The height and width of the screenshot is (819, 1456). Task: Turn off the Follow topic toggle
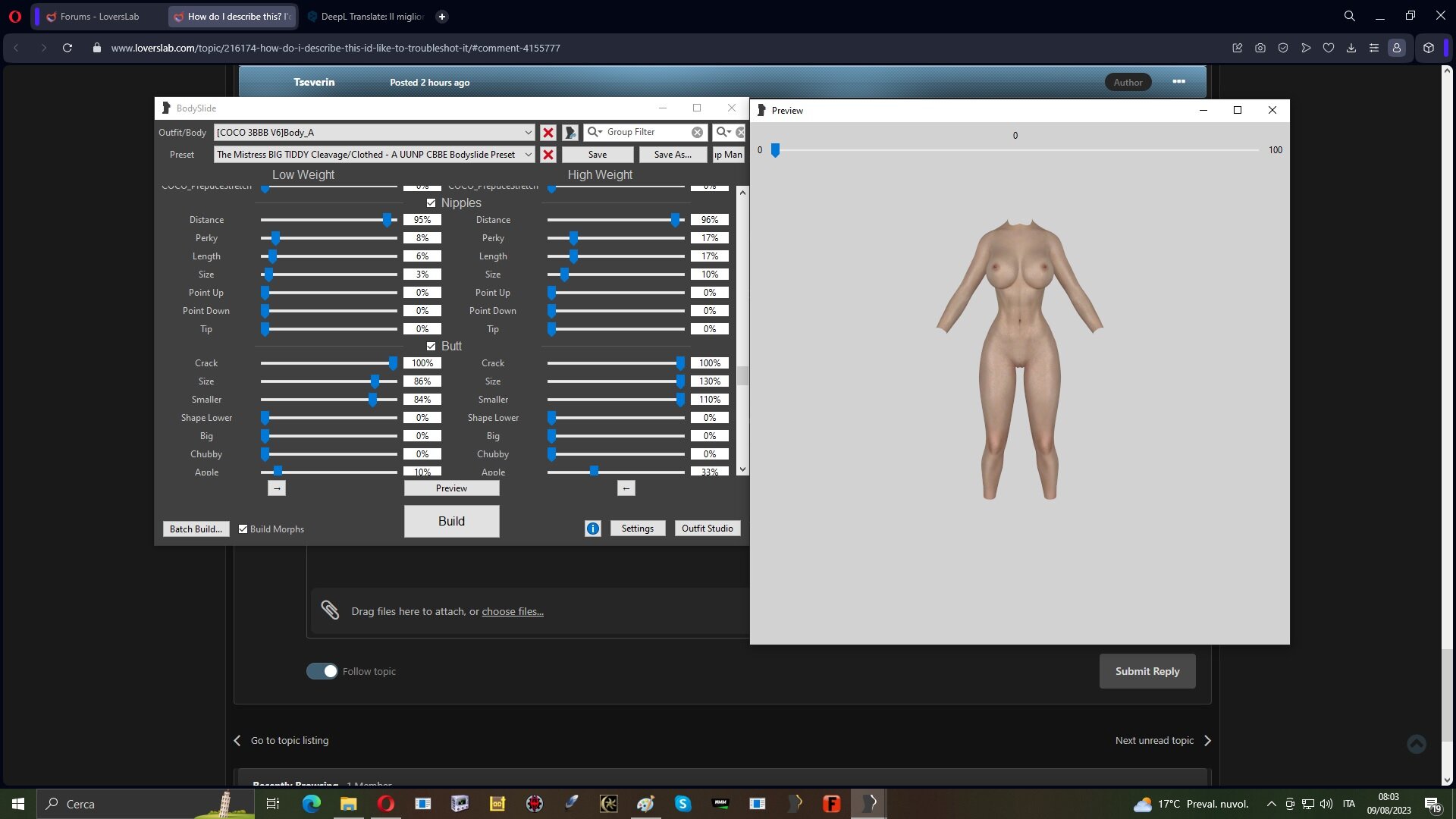tap(322, 671)
